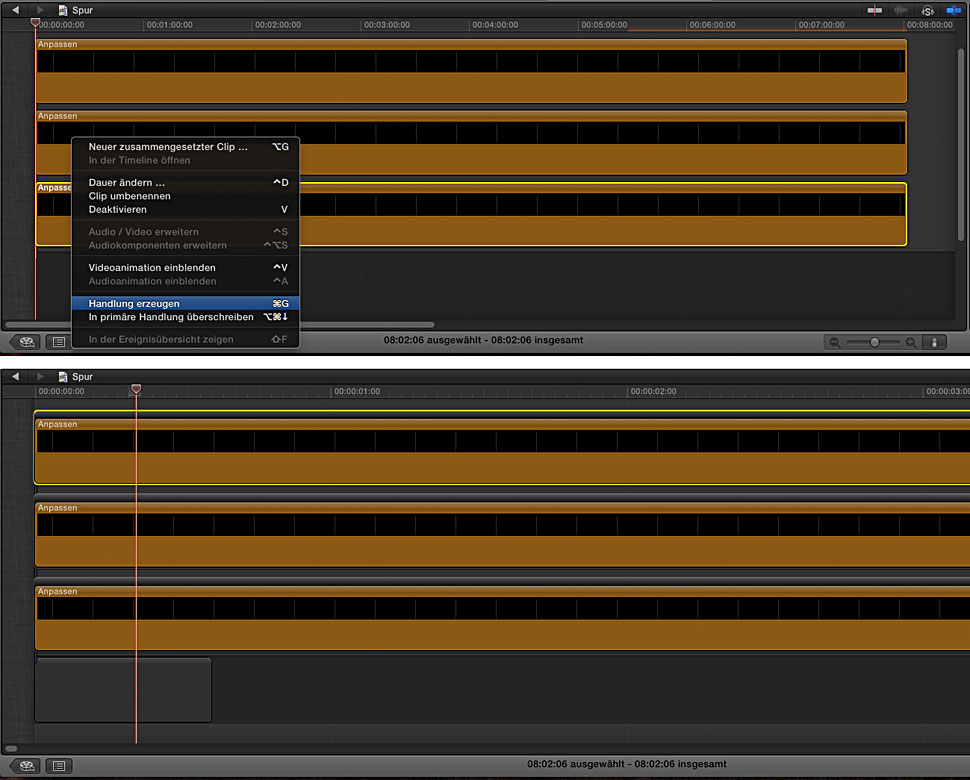Open clip appearance switch beside zoom slider

pos(936,342)
